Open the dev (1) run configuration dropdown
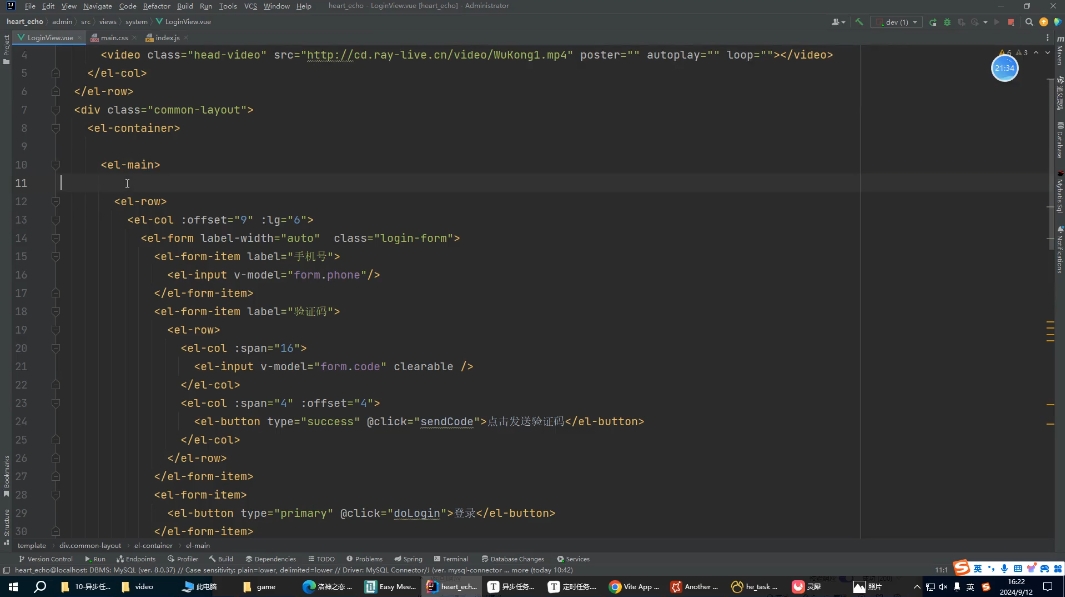The width and height of the screenshot is (1065, 597). click(x=897, y=22)
